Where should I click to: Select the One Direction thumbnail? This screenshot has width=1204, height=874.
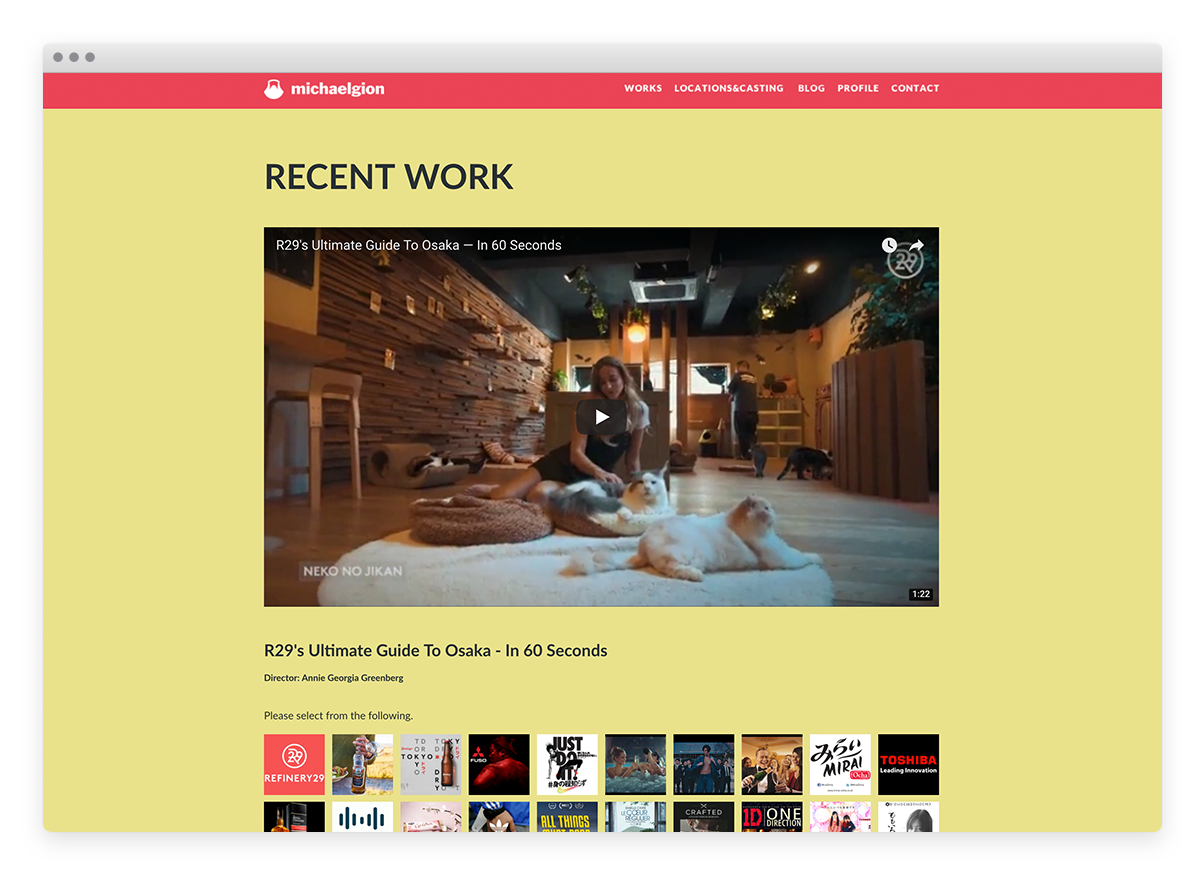(772, 817)
